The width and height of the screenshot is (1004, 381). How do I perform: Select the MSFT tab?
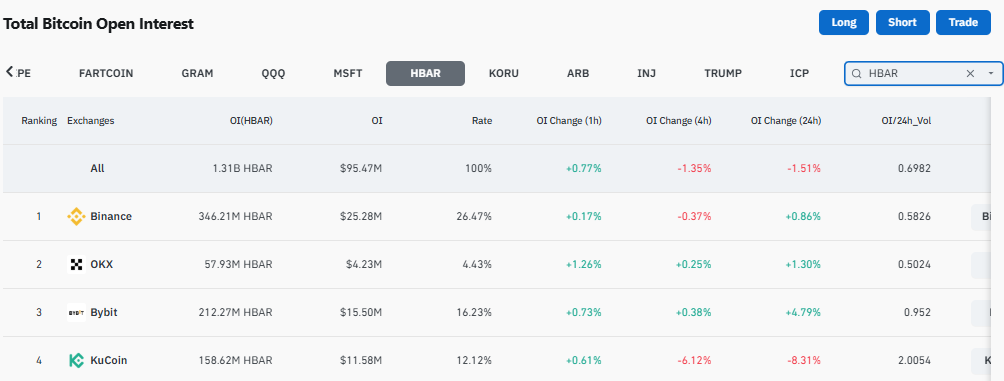point(348,73)
